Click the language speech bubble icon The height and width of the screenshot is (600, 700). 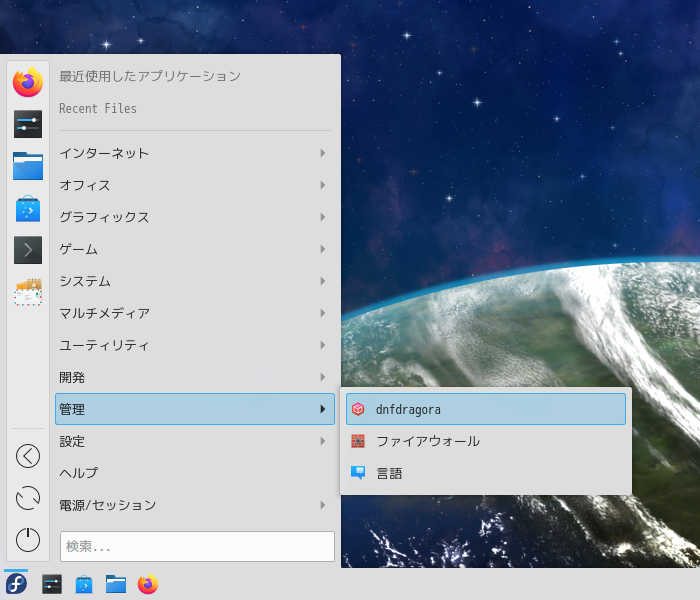[x=358, y=473]
